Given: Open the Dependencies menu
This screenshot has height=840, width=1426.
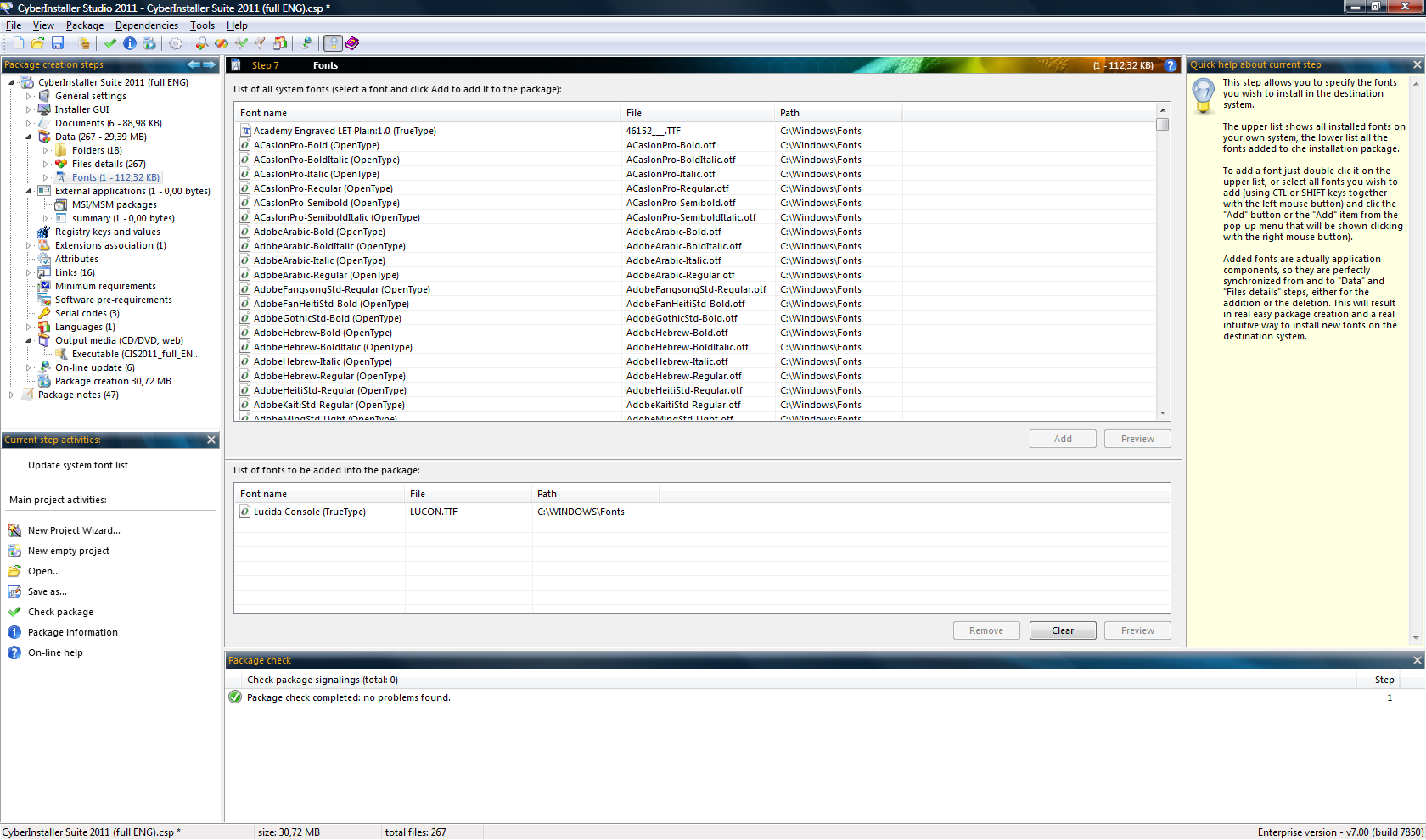Looking at the screenshot, I should (147, 25).
